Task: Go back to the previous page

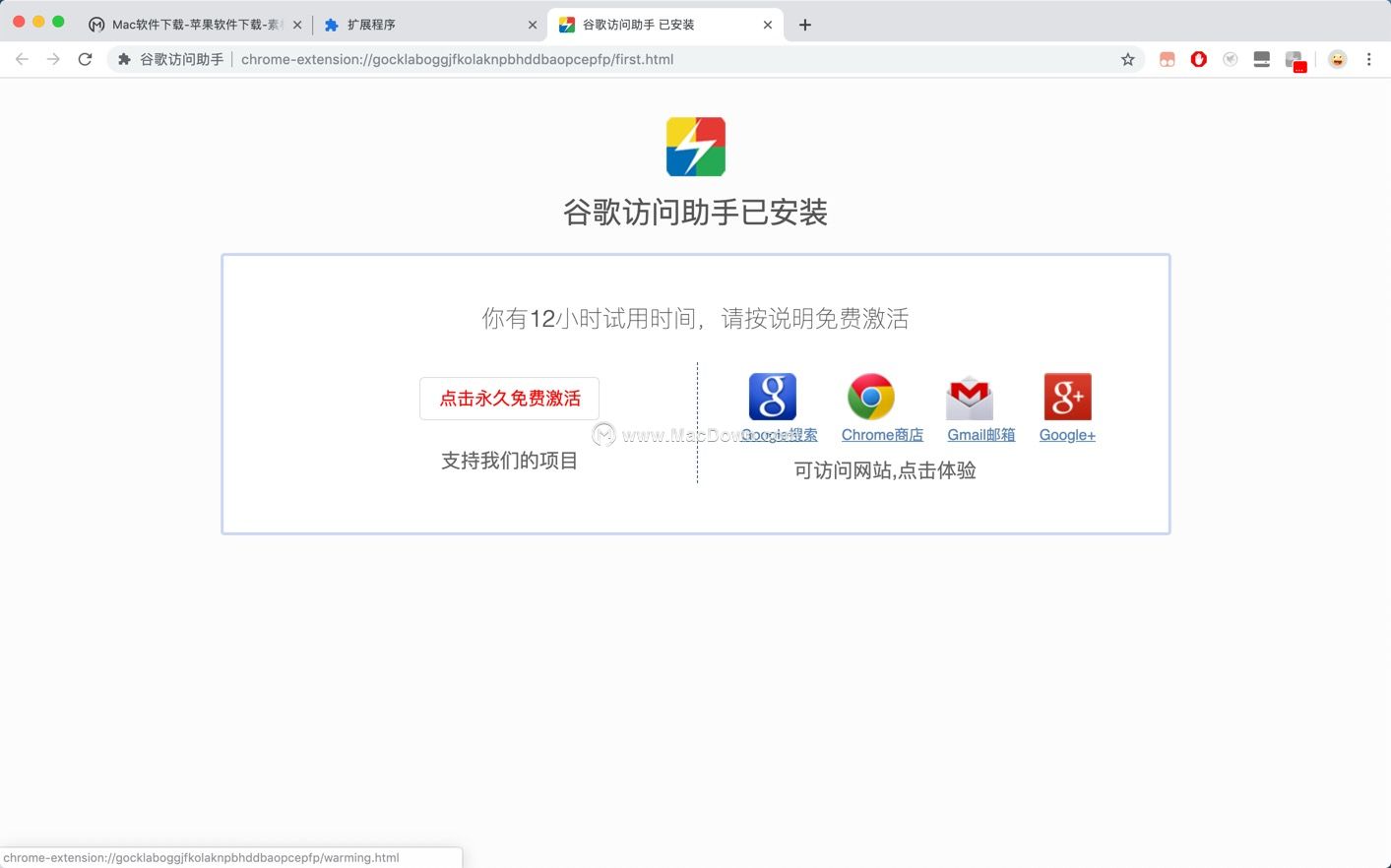Action: [22, 59]
